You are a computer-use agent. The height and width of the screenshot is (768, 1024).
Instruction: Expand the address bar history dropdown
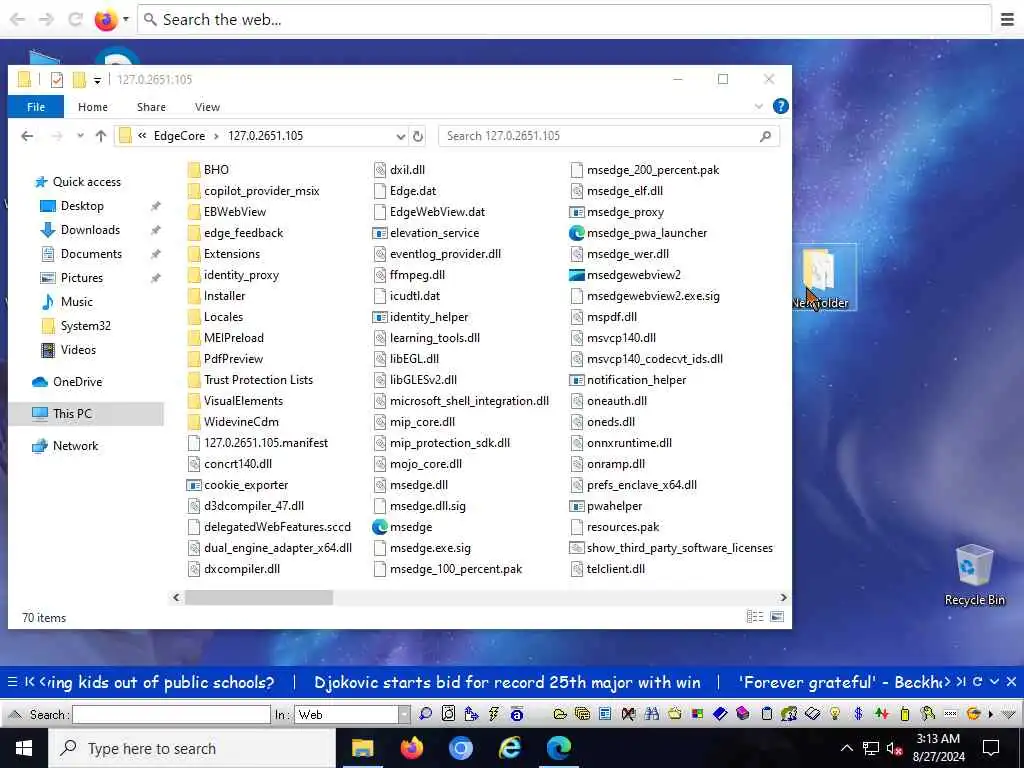(400, 136)
